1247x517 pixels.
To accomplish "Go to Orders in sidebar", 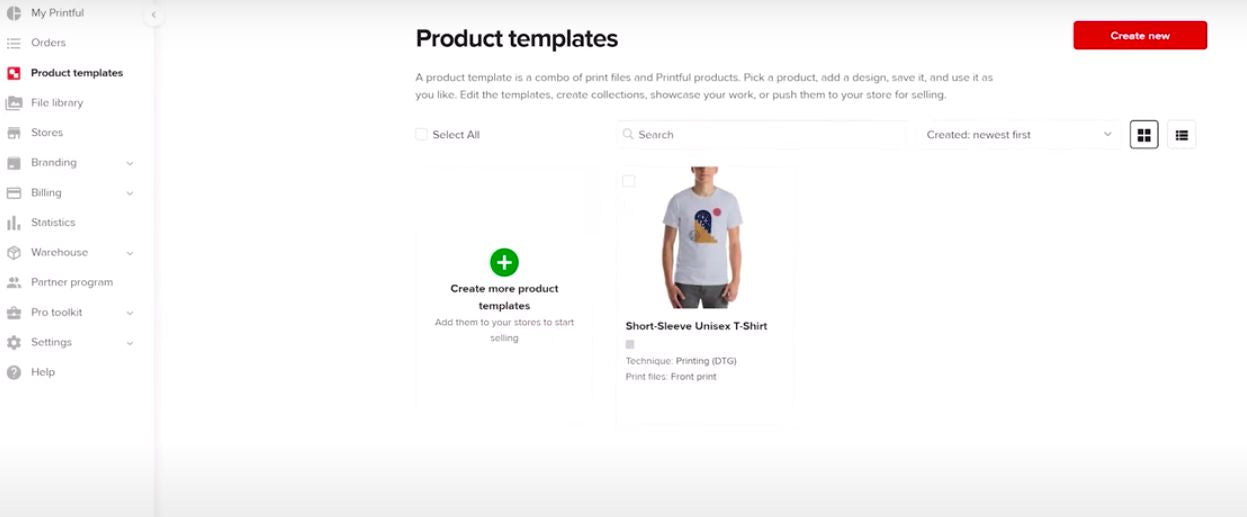I will click(x=48, y=43).
